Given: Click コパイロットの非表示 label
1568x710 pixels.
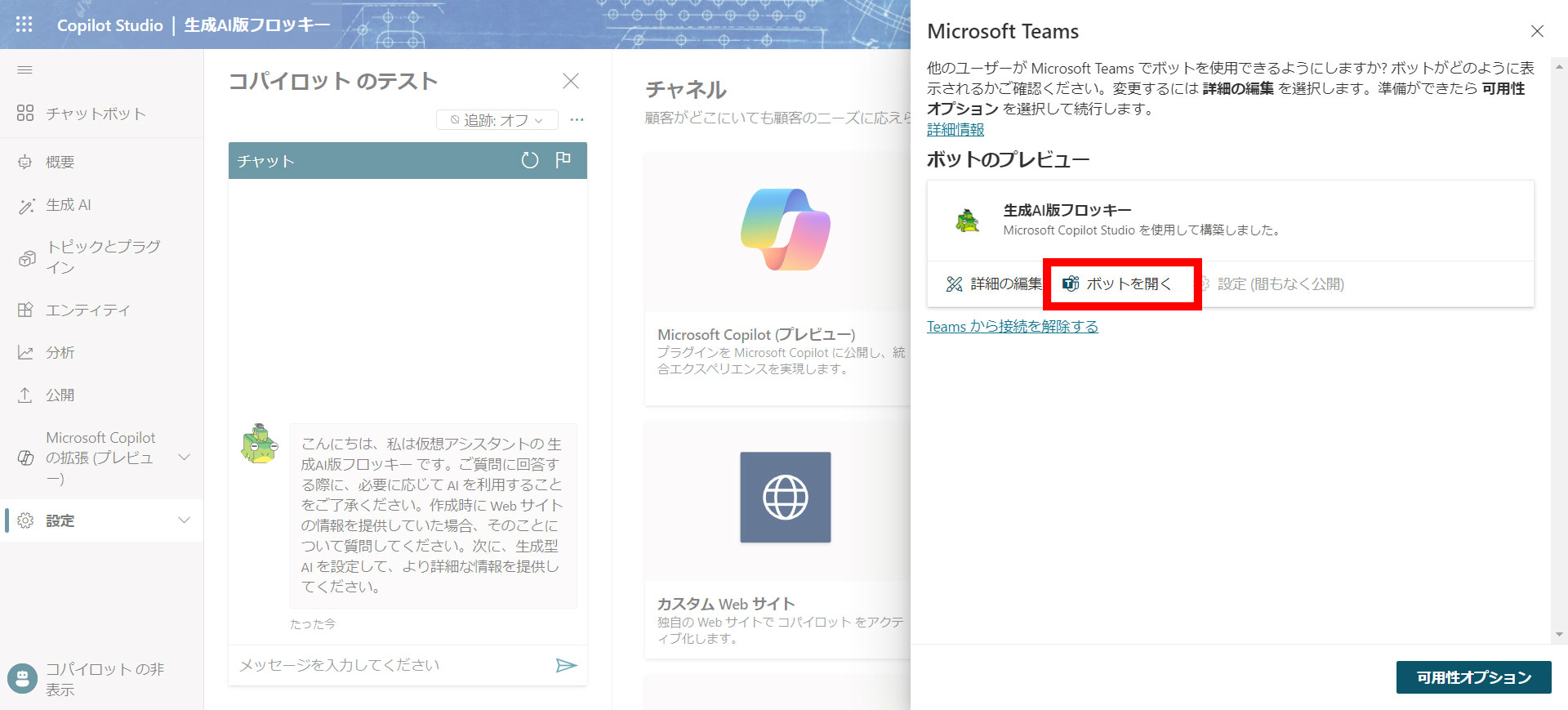Looking at the screenshot, I should (105, 679).
